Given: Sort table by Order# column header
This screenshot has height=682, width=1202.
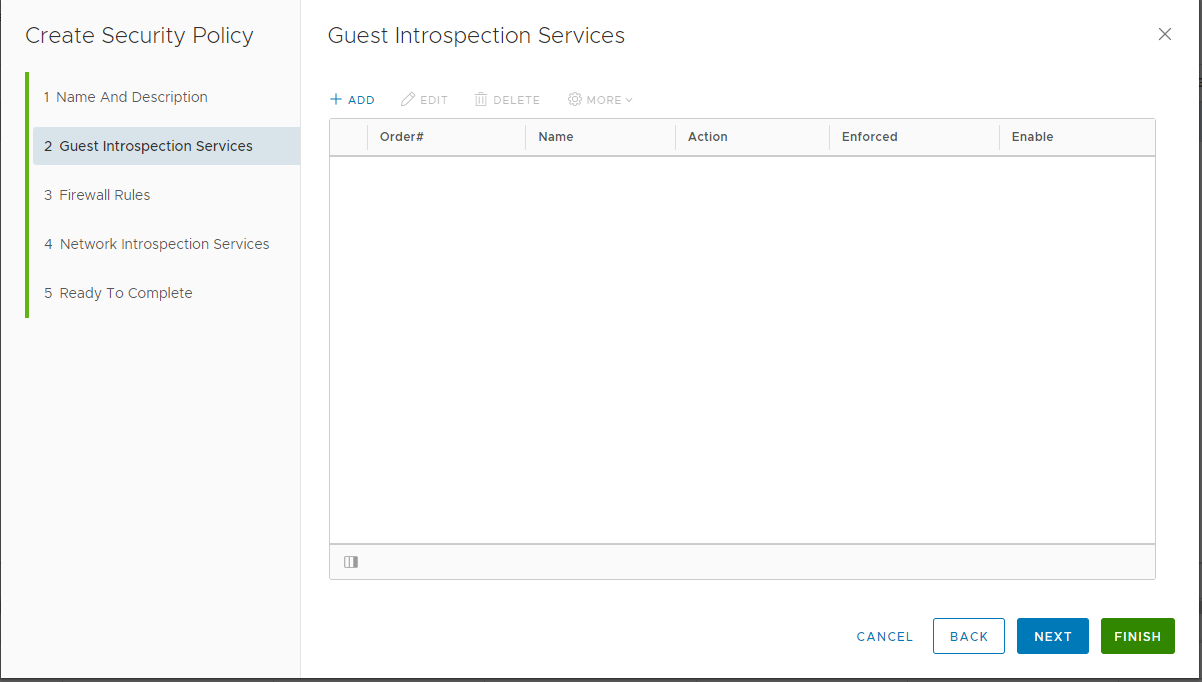Looking at the screenshot, I should pyautogui.click(x=402, y=137).
